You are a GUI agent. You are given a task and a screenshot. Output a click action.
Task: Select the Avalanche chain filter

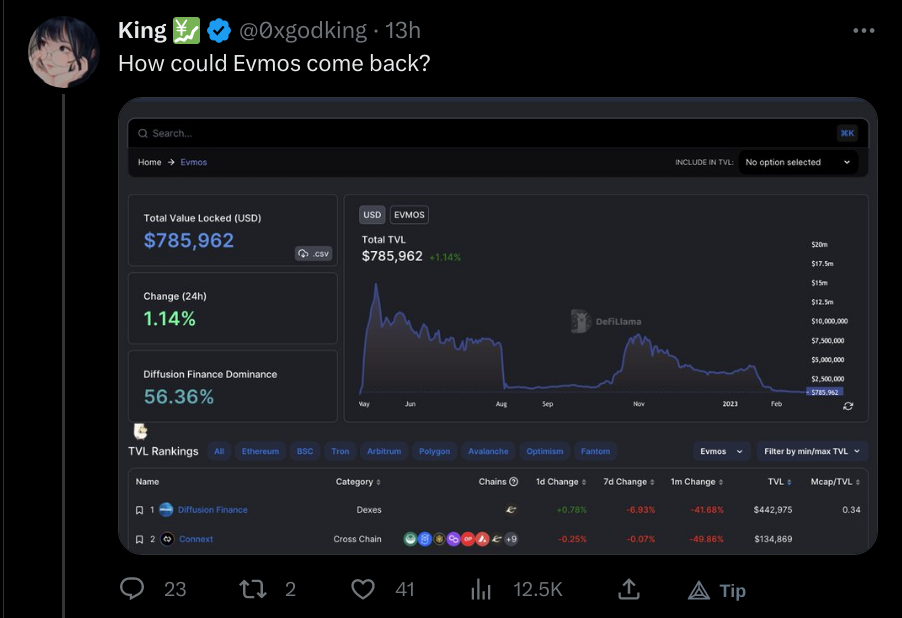pos(488,451)
